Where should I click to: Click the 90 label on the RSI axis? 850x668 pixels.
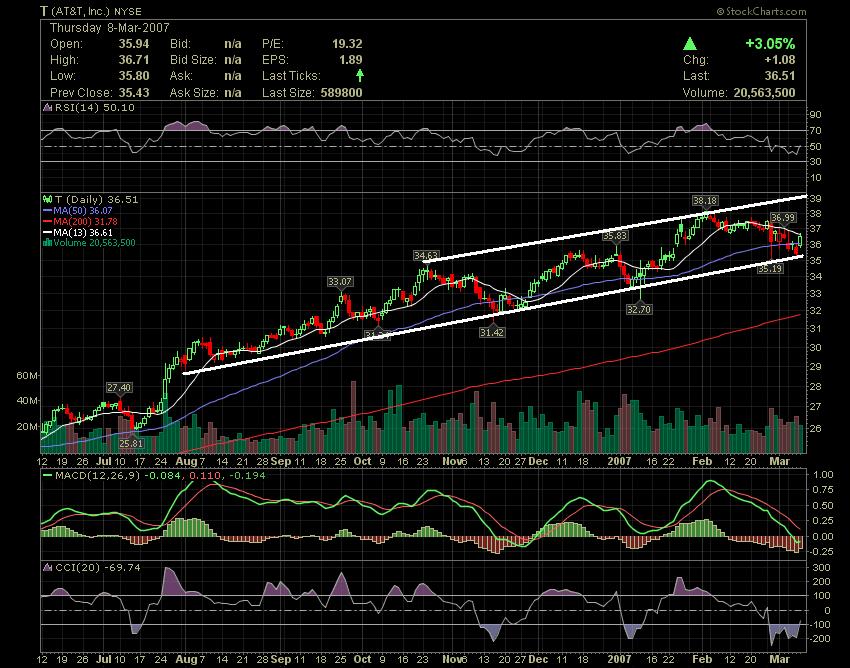(816, 114)
